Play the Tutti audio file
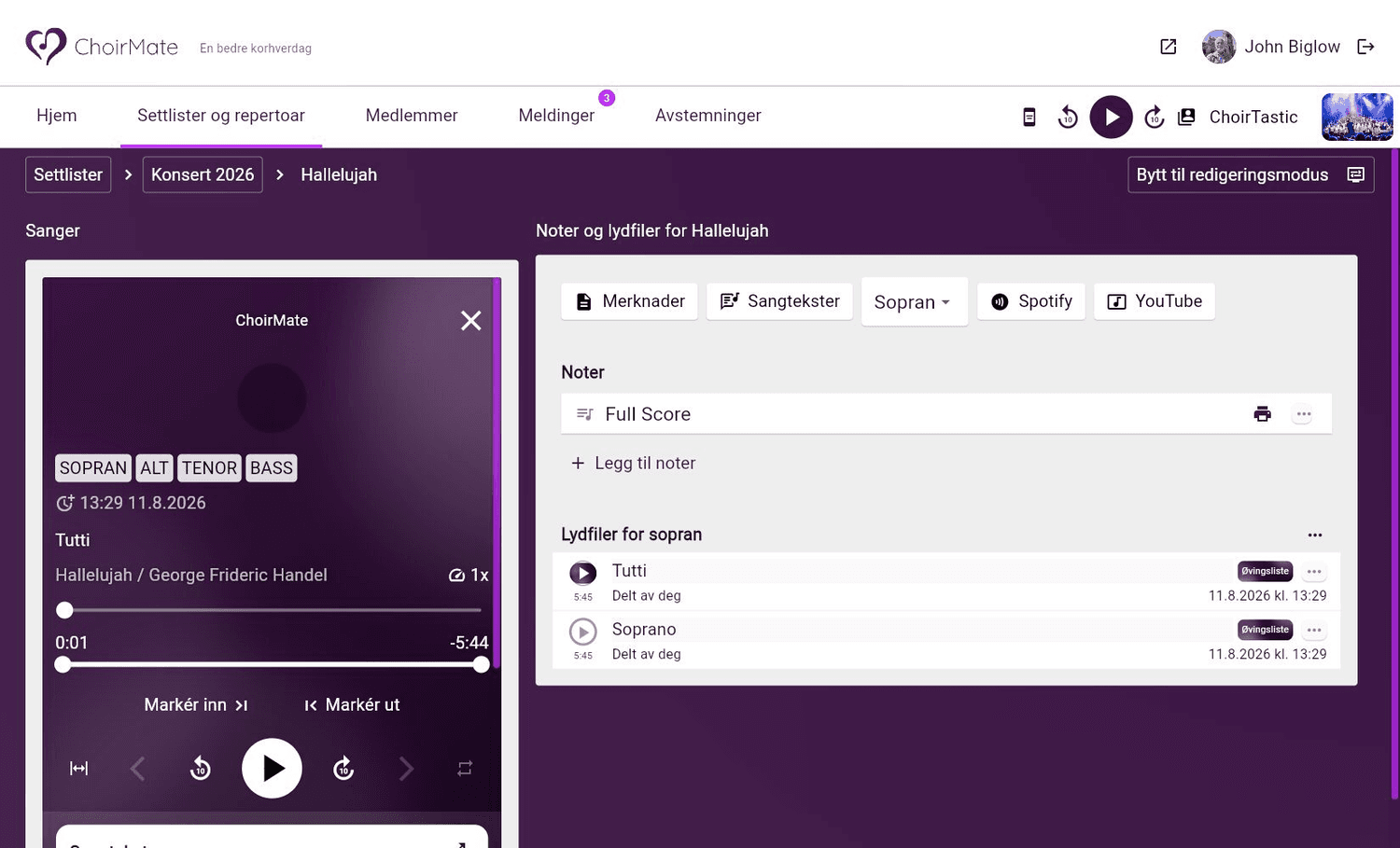1400x848 pixels. tap(583, 573)
